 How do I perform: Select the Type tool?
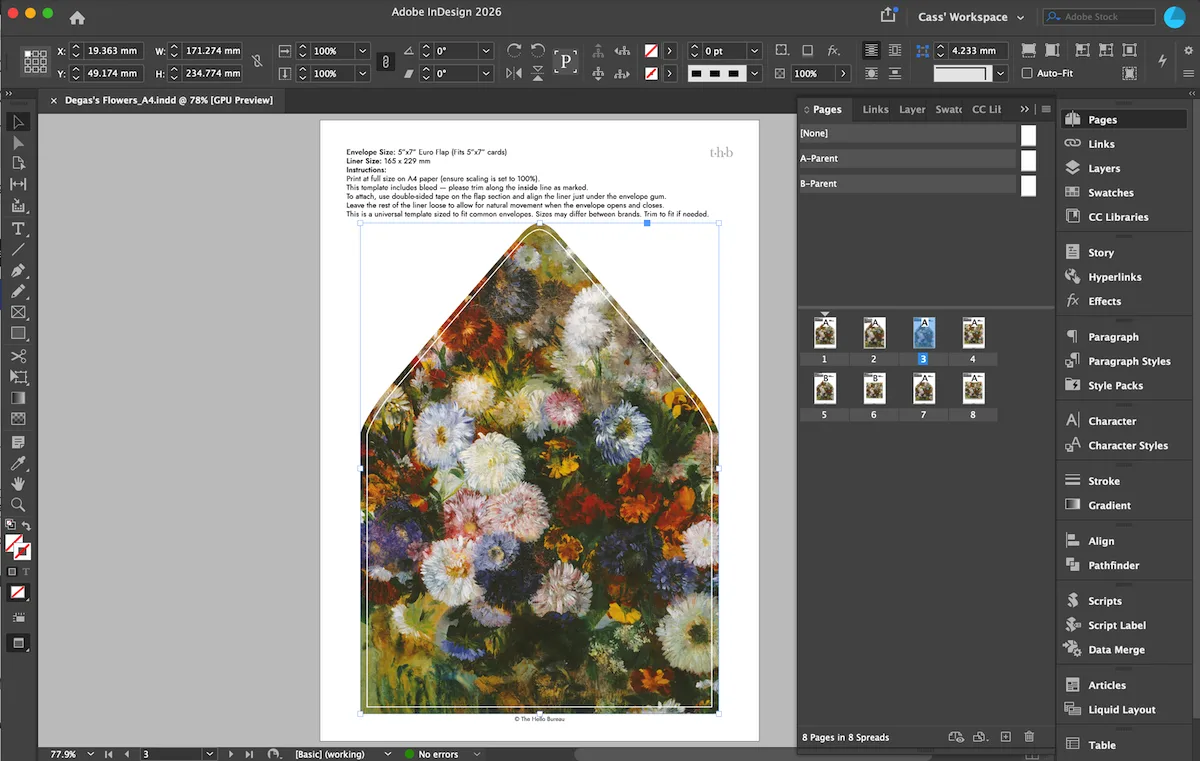[18, 229]
